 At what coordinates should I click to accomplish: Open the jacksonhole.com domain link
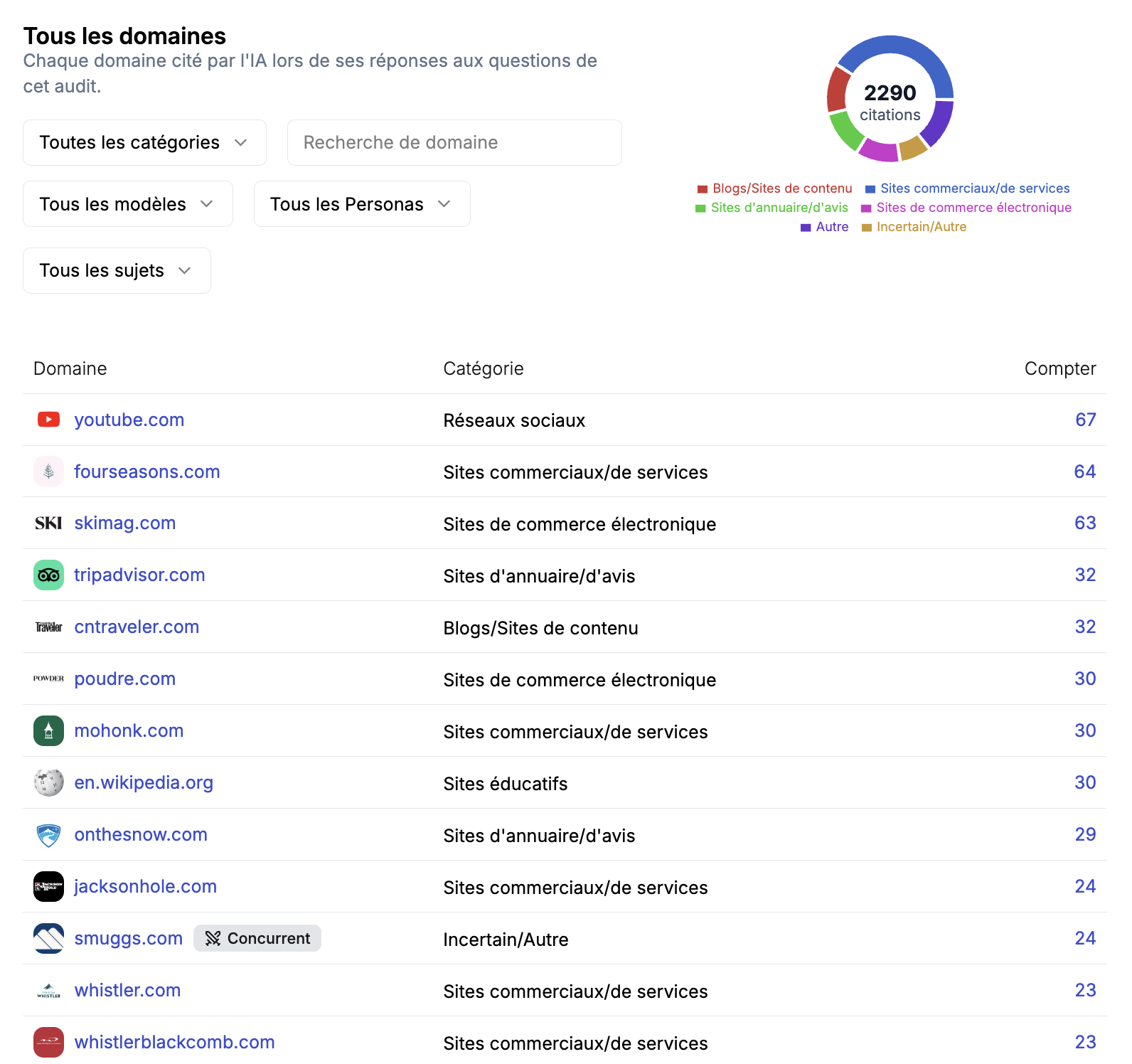point(145,886)
